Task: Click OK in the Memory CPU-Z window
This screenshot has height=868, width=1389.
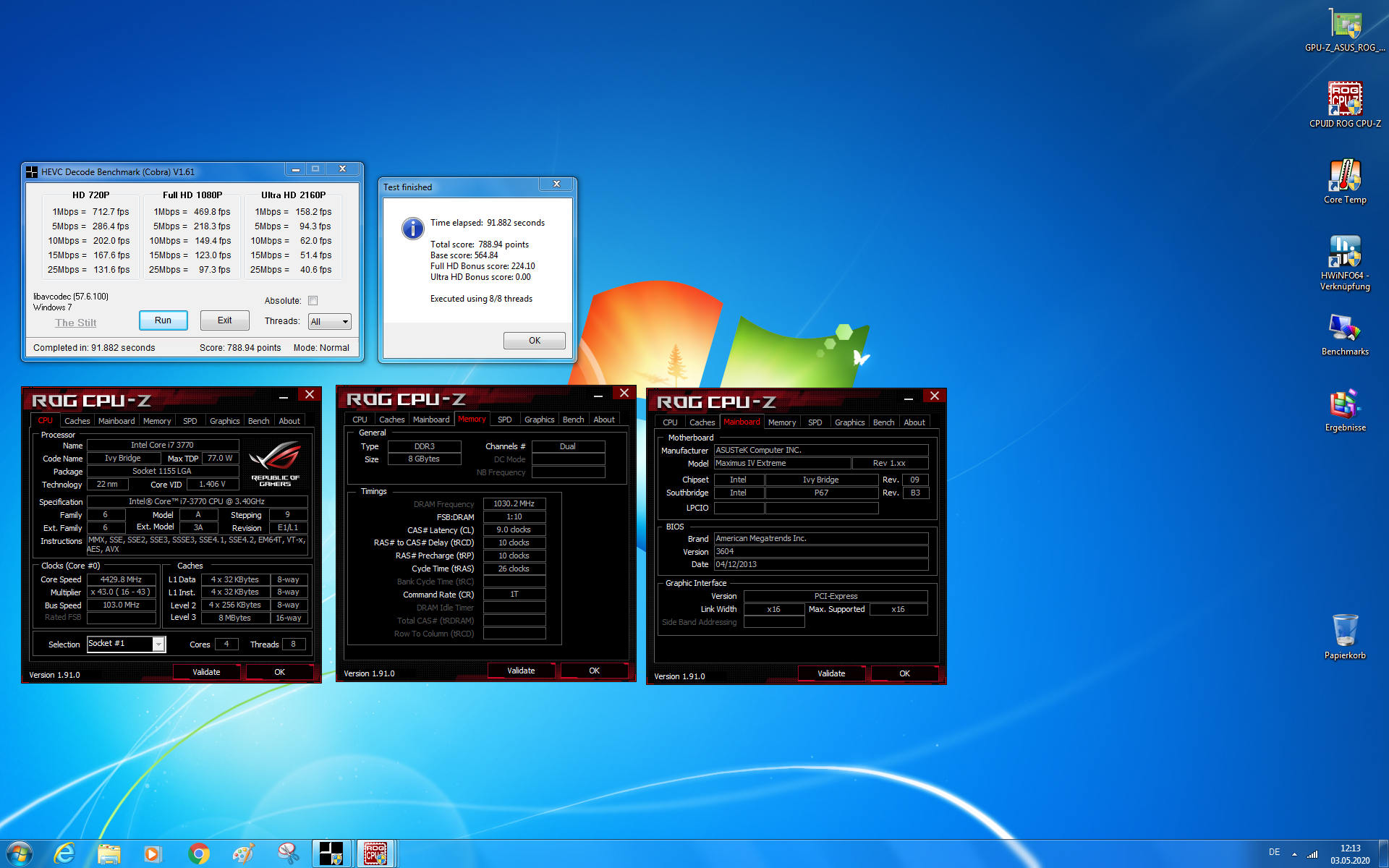Action: tap(594, 671)
